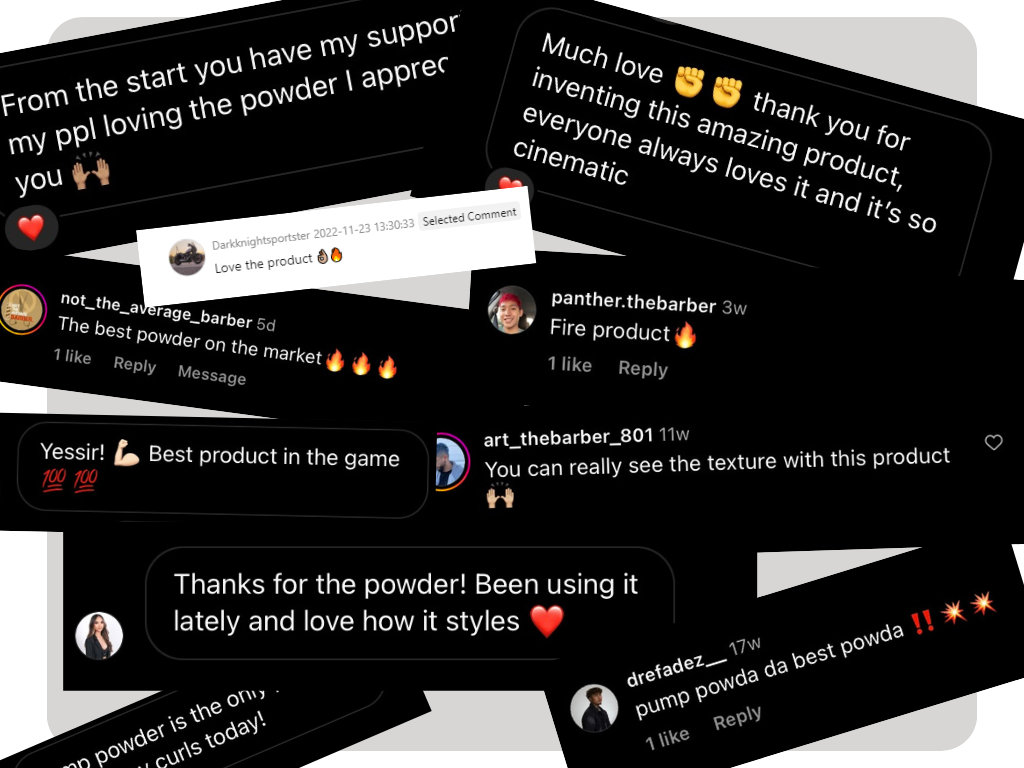
Task: Click the red heart reaction under first message
Action: click(x=31, y=227)
